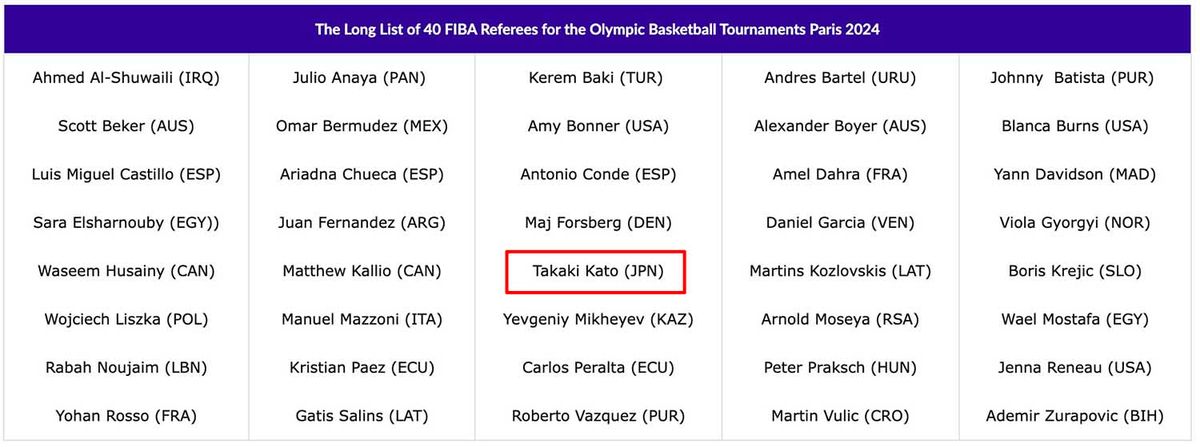Click Maj Forsberg (DEN) name
Viewport: 1200px width, 447px height.
pyautogui.click(x=598, y=223)
